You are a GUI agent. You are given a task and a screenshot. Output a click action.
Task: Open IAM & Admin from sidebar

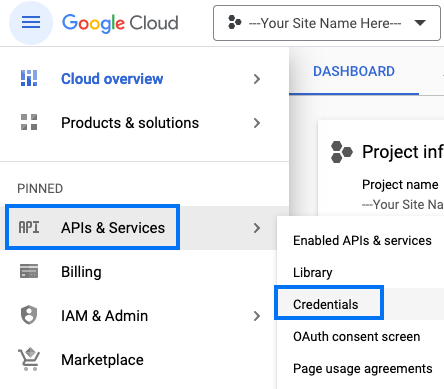pyautogui.click(x=105, y=316)
